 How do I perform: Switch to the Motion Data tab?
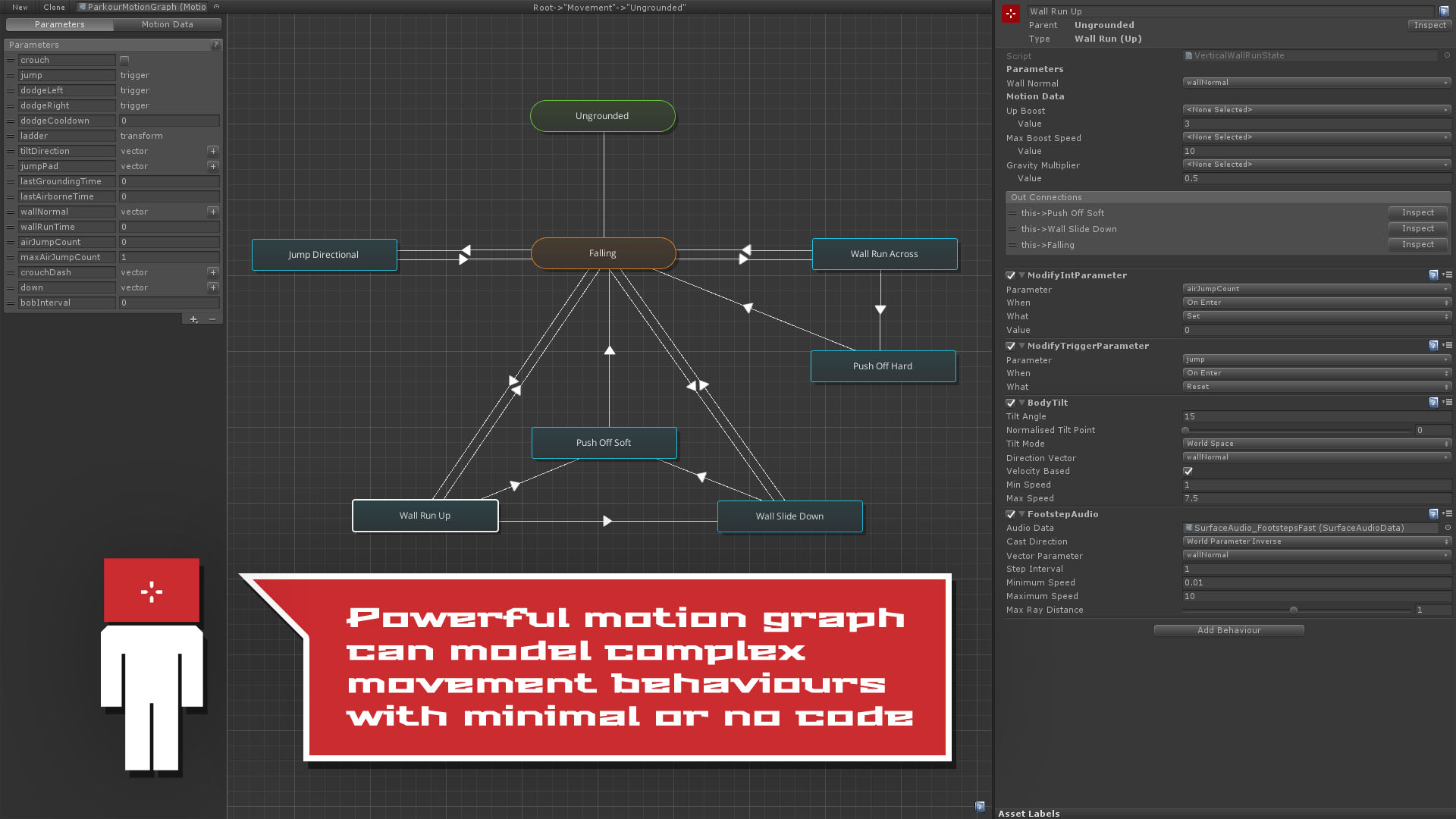(x=168, y=24)
